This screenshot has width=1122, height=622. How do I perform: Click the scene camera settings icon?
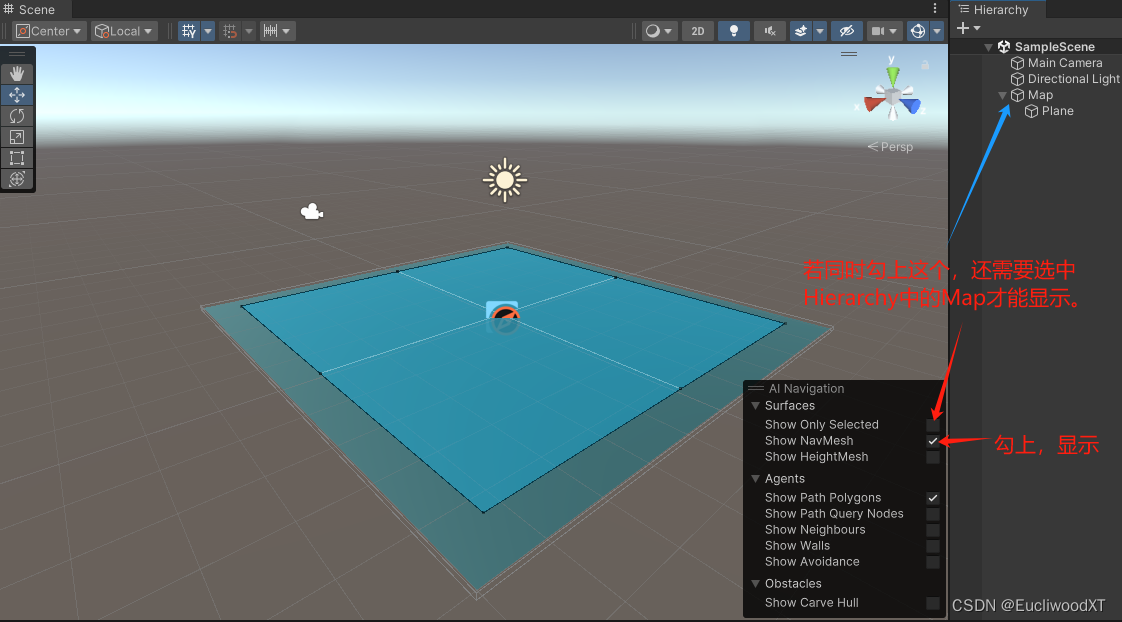pyautogui.click(x=877, y=31)
